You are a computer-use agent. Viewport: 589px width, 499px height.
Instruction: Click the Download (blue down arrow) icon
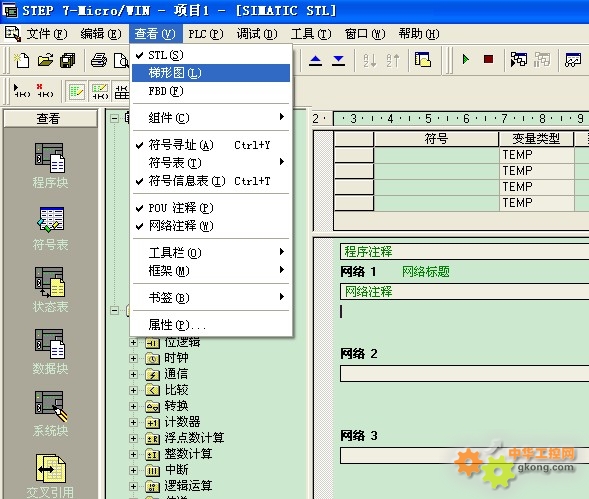(338, 60)
